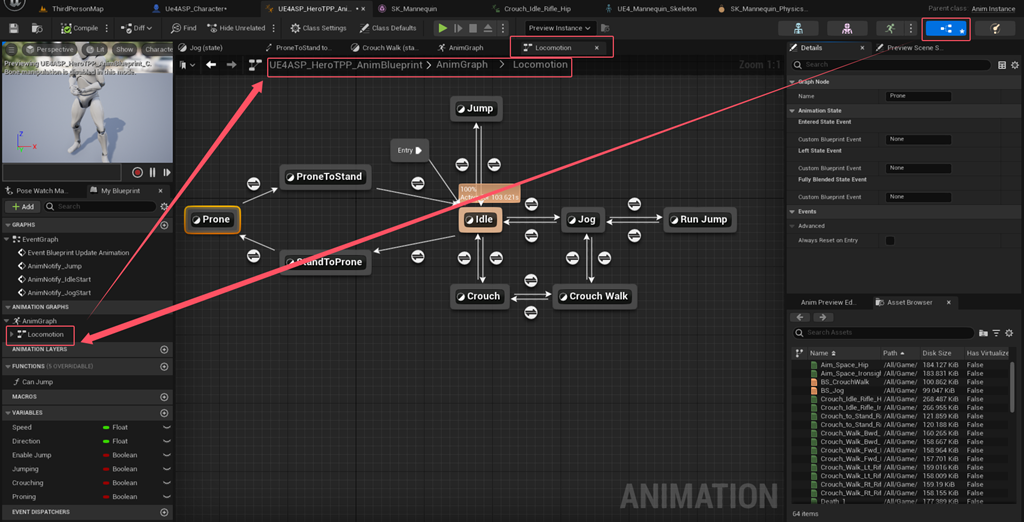Pause the preview animation

pos(153,172)
